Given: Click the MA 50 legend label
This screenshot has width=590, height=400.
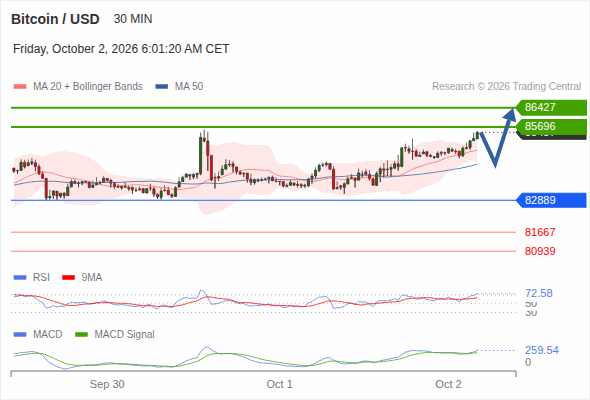Looking at the screenshot, I should click(189, 87).
